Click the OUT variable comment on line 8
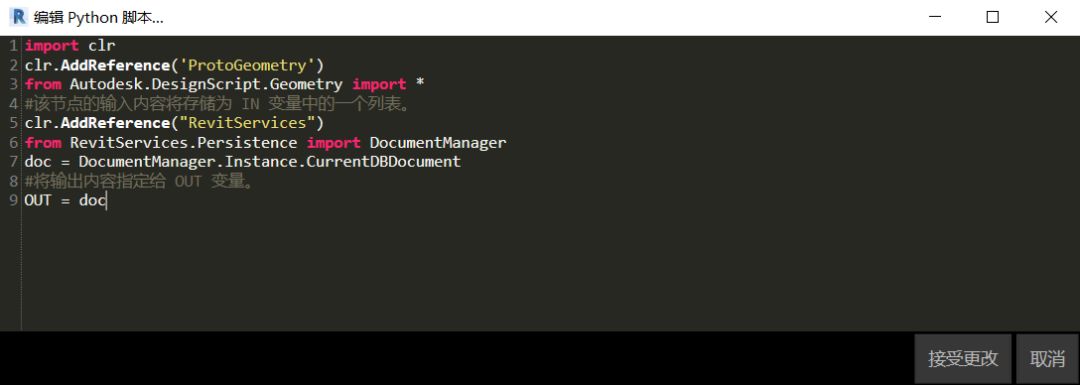 (139, 182)
